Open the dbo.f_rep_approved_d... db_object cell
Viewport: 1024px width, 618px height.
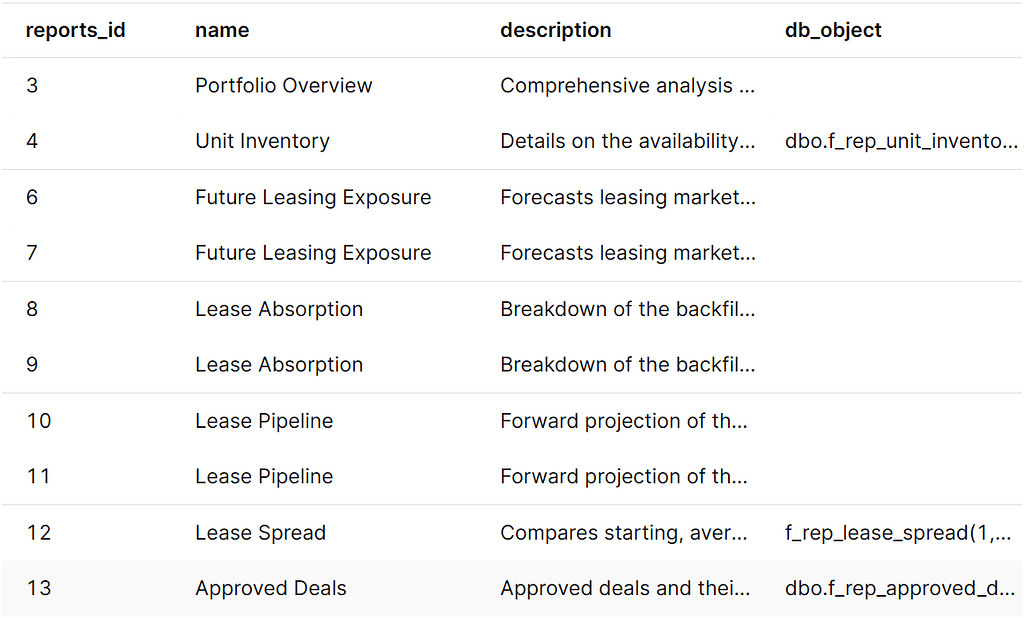point(901,589)
